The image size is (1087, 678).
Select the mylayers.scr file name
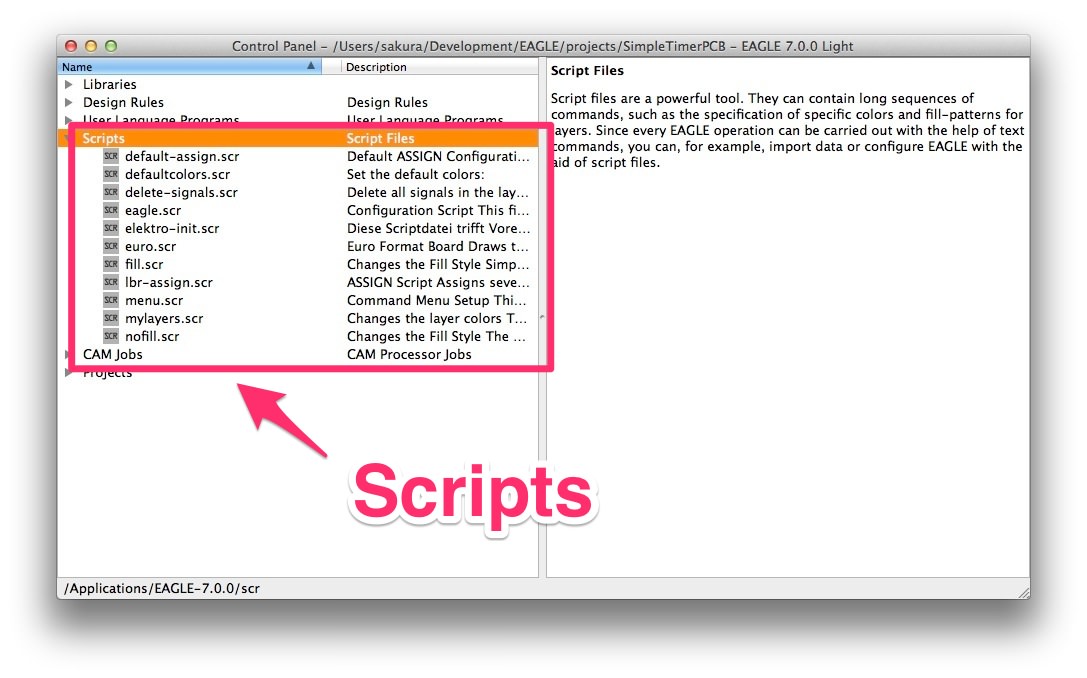164,319
